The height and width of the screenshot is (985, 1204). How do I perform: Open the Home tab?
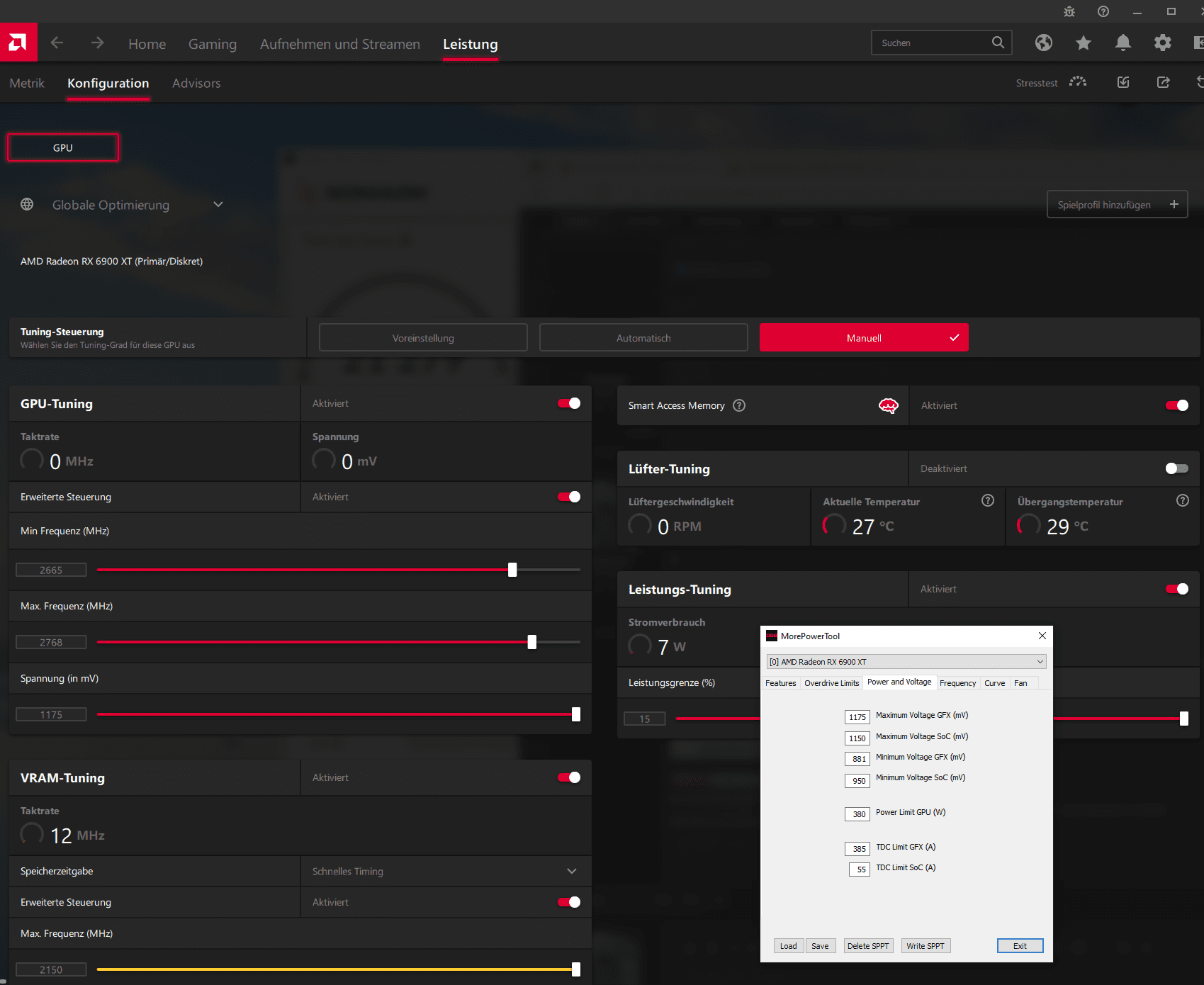tap(147, 44)
